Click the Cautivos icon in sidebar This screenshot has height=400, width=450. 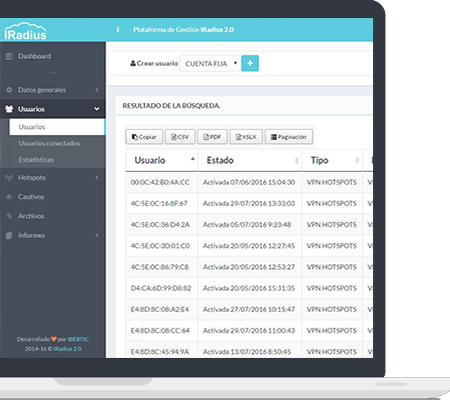tap(9, 197)
